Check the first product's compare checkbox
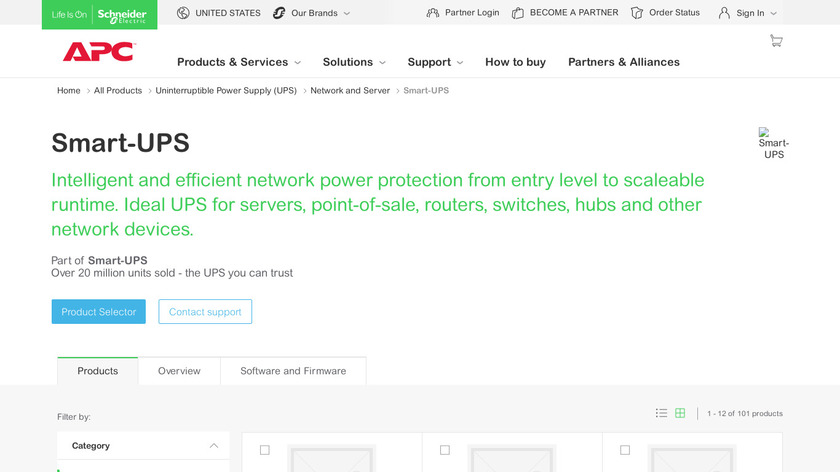 (x=265, y=450)
